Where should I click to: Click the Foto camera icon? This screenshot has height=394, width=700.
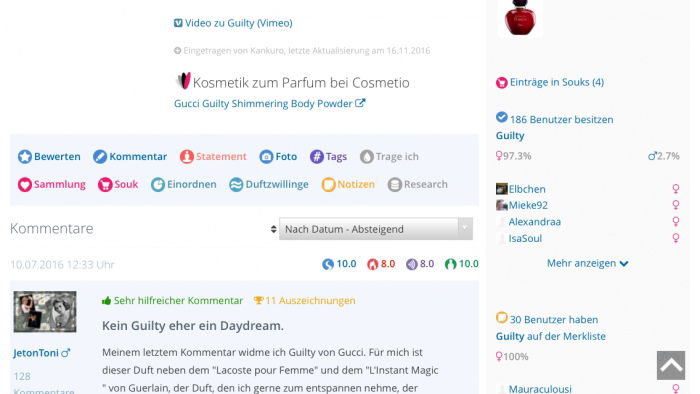266,157
